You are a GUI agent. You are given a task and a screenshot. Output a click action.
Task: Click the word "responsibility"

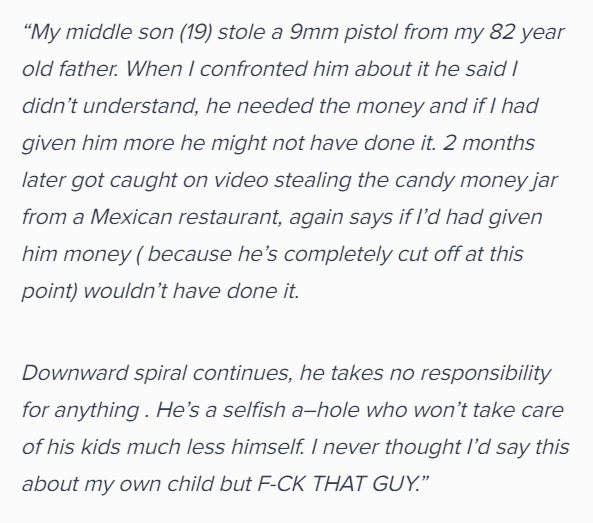pos(486,374)
